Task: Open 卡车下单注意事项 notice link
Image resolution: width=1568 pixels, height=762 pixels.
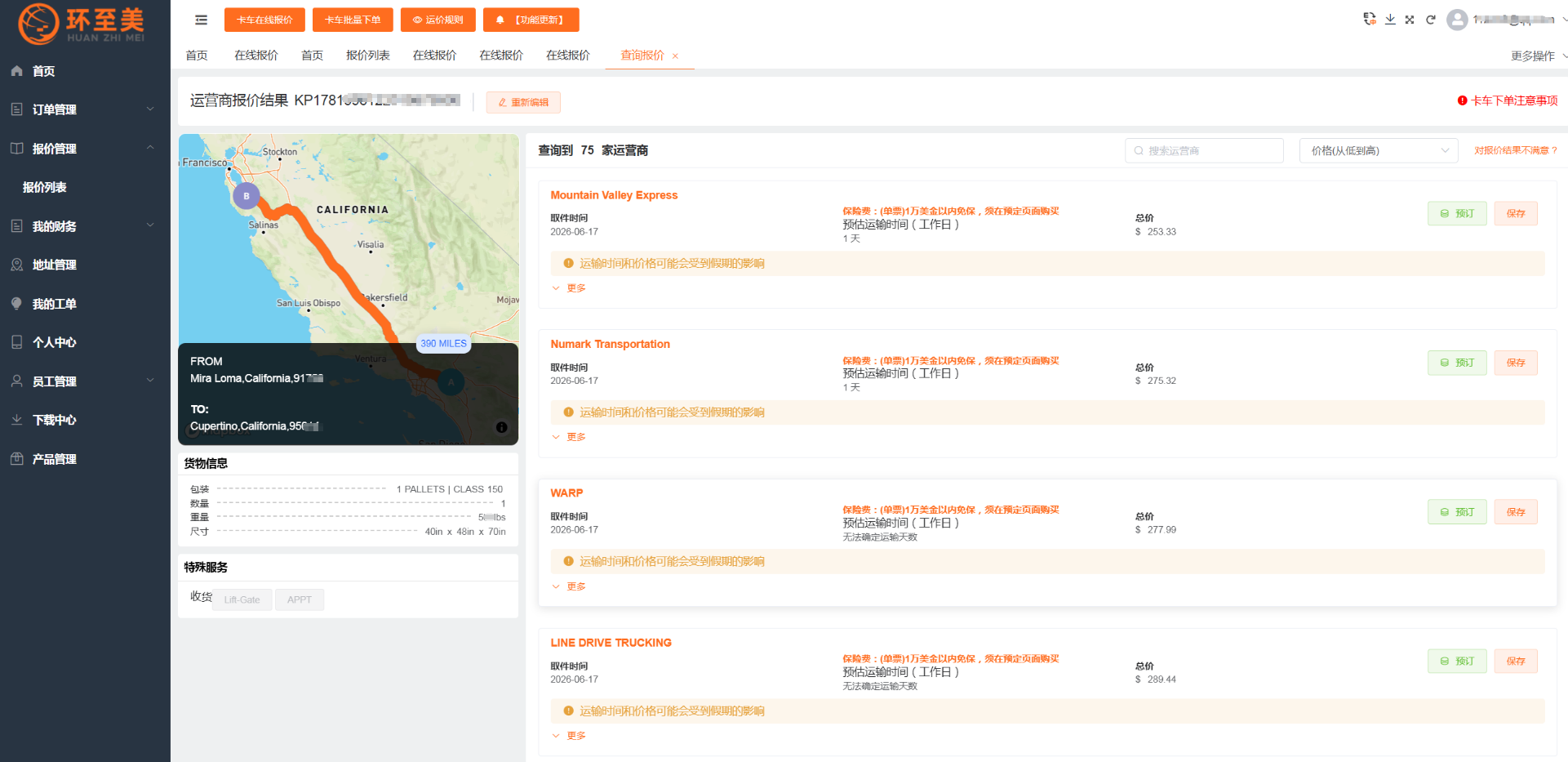Action: pos(1508,100)
